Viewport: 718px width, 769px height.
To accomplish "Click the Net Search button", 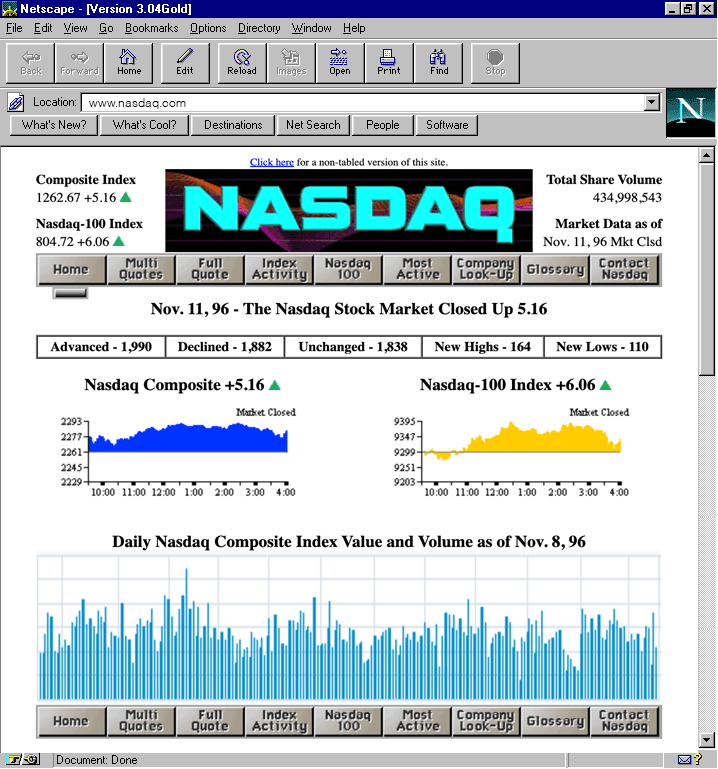I will point(313,125).
